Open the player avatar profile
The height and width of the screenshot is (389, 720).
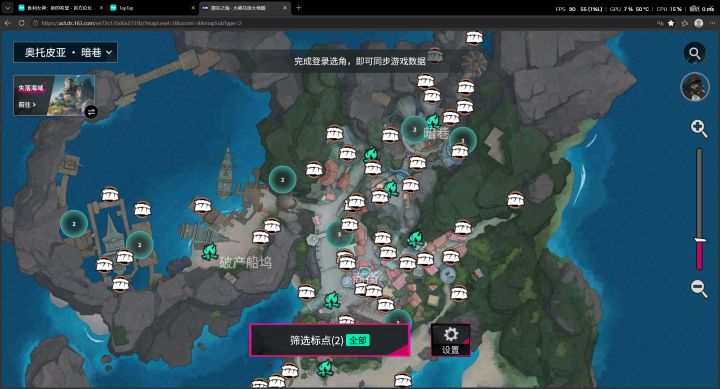pos(695,87)
